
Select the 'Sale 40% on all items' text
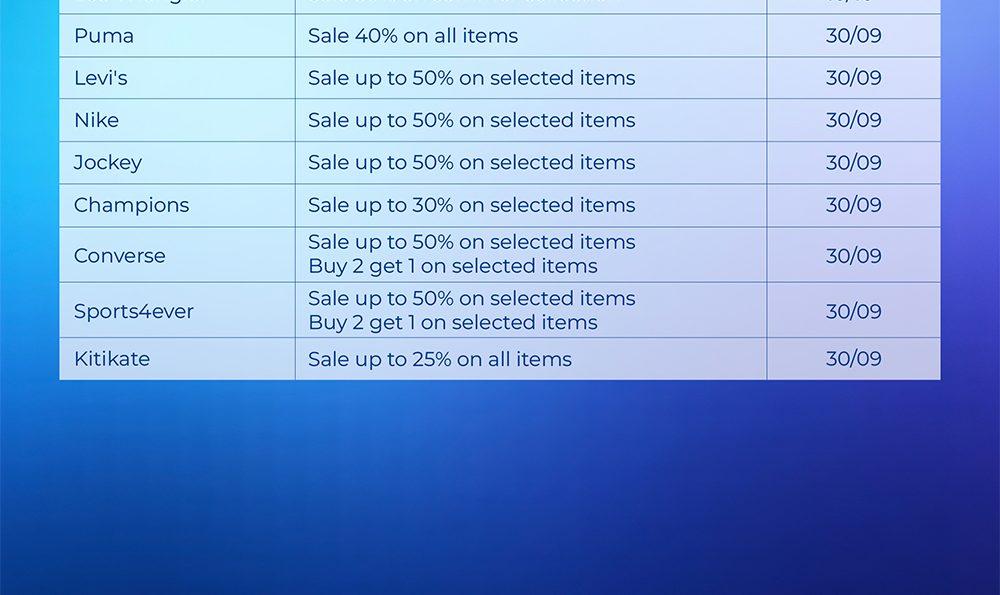point(413,36)
